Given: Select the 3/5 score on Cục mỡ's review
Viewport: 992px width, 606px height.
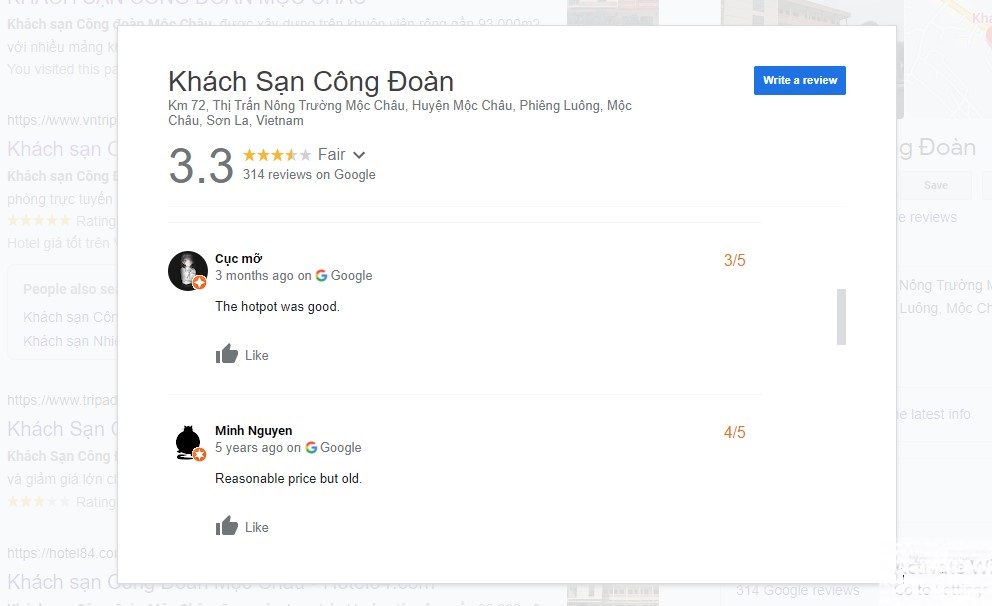Looking at the screenshot, I should 734,261.
